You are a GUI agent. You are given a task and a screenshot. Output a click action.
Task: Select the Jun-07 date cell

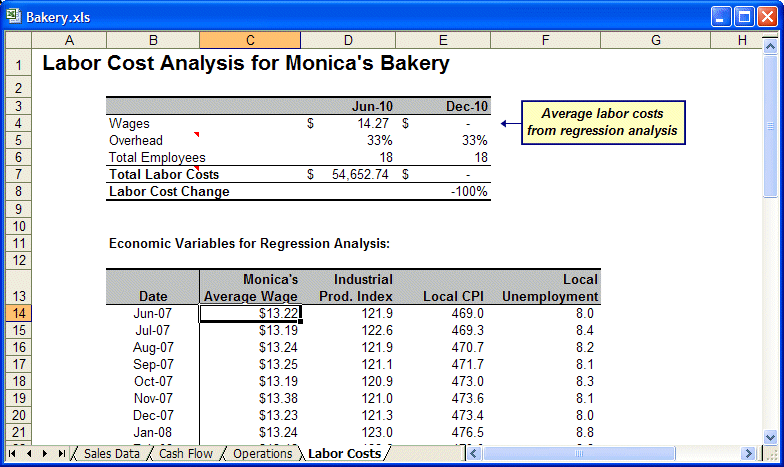pyautogui.click(x=152, y=313)
